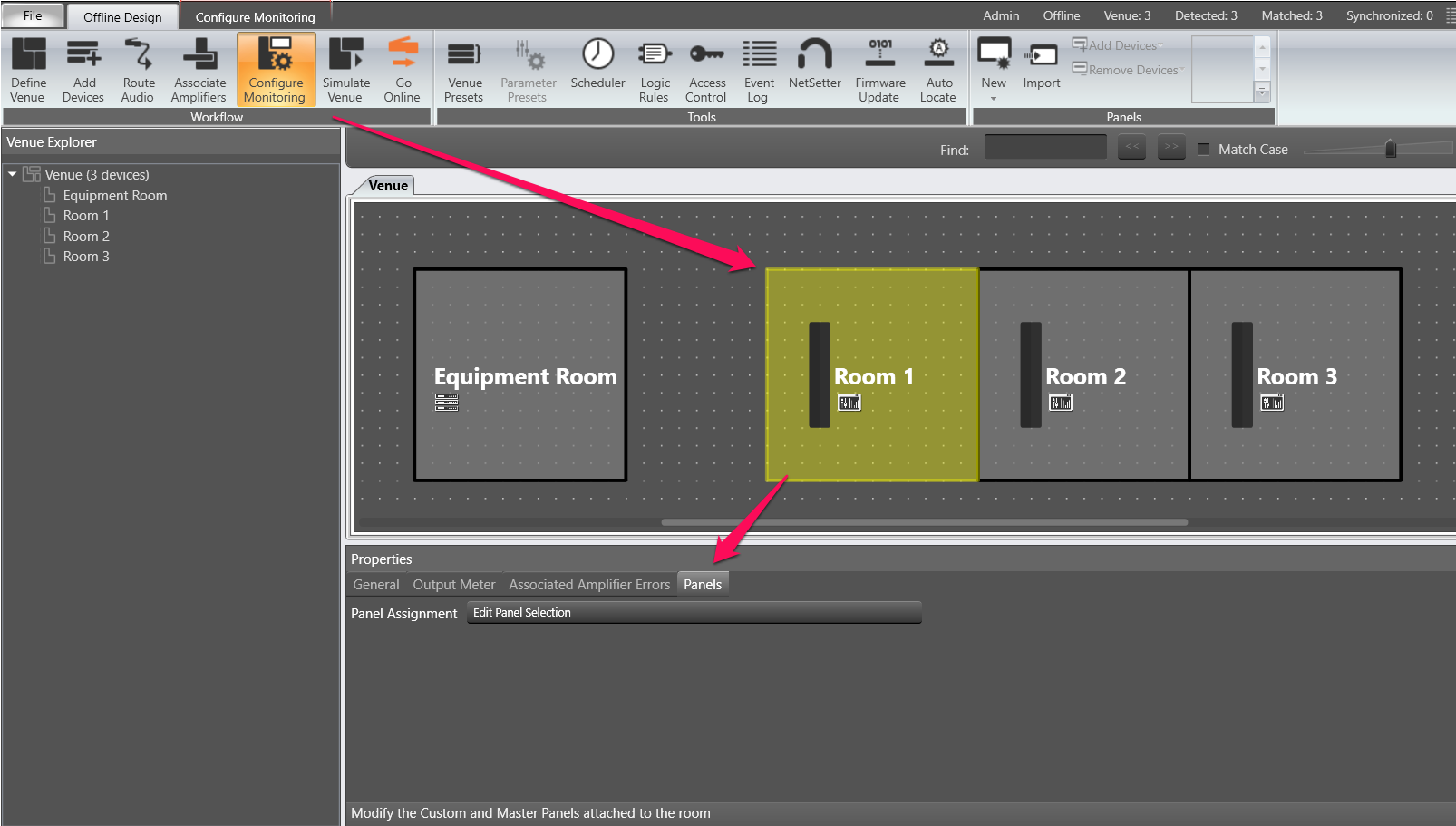Open Firmware Update tool
This screenshot has width=1456, height=826.
[879, 70]
